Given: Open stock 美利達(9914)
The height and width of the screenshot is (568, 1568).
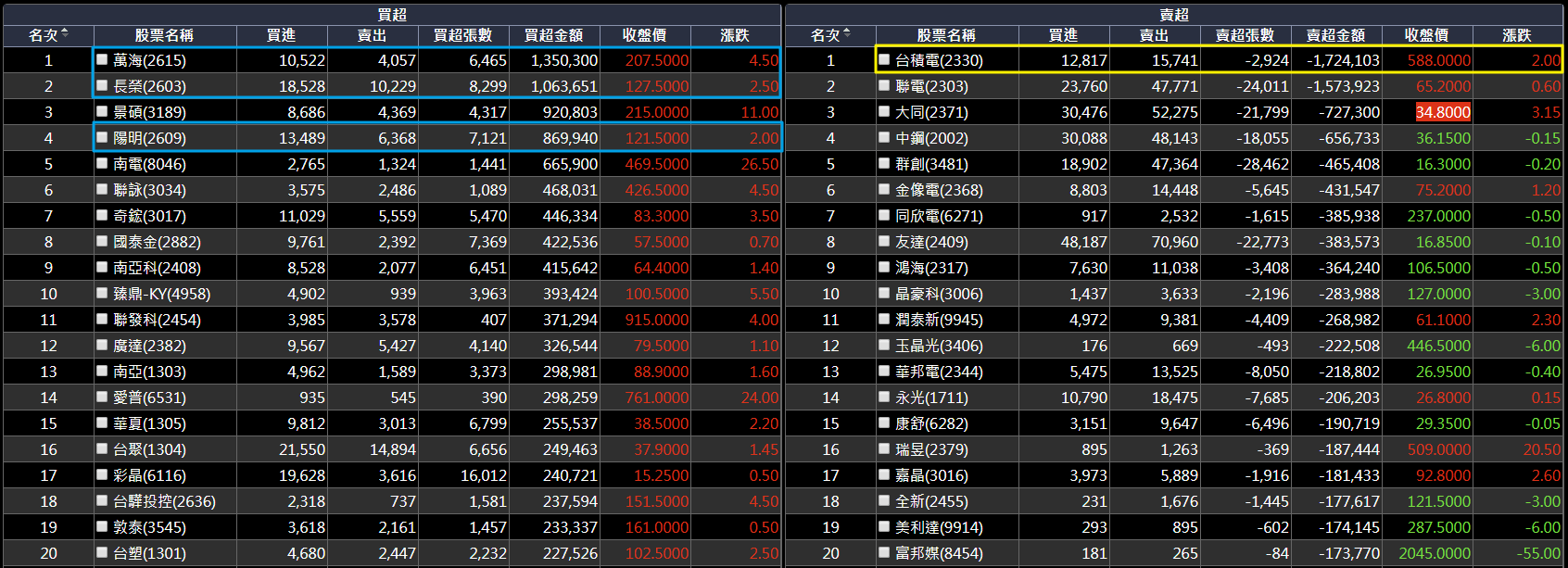Looking at the screenshot, I should click(939, 527).
